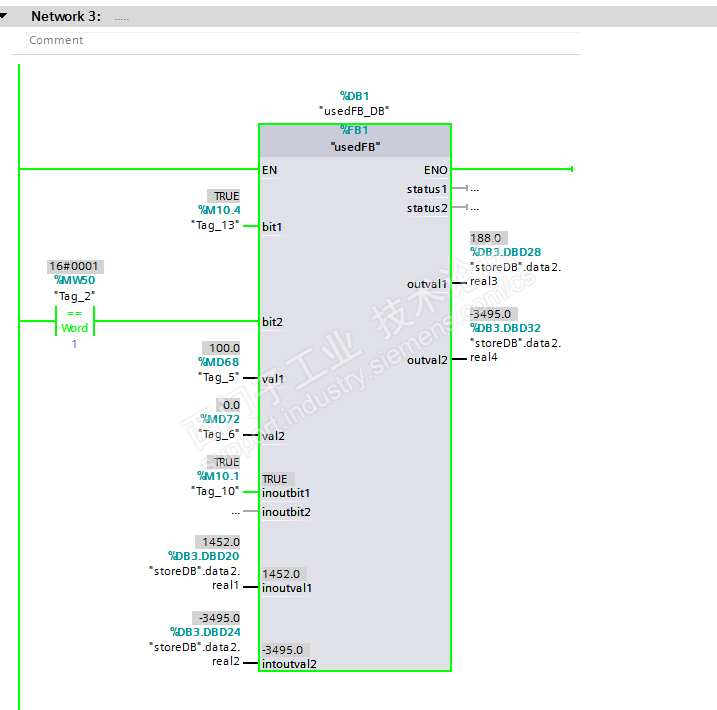Click the %MD68 address
The image size is (717, 710).
click(x=219, y=362)
